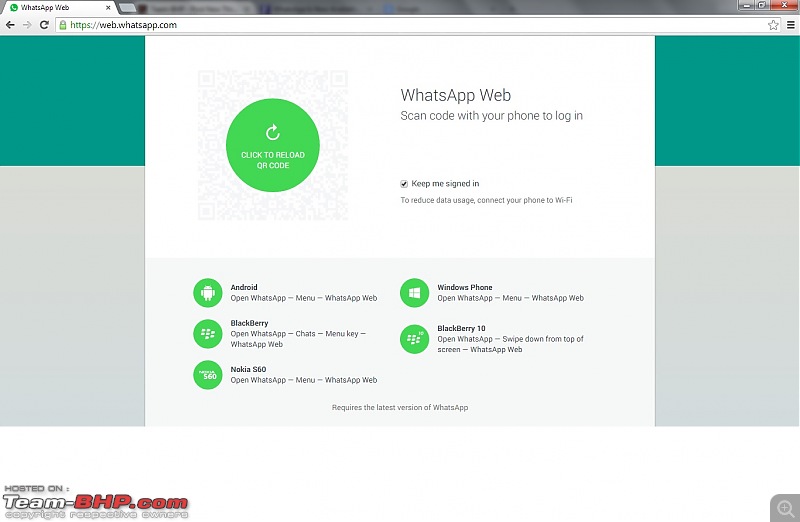This screenshot has width=800, height=522.
Task: Click the WhatsApp Web heading text
Action: pyautogui.click(x=456, y=95)
